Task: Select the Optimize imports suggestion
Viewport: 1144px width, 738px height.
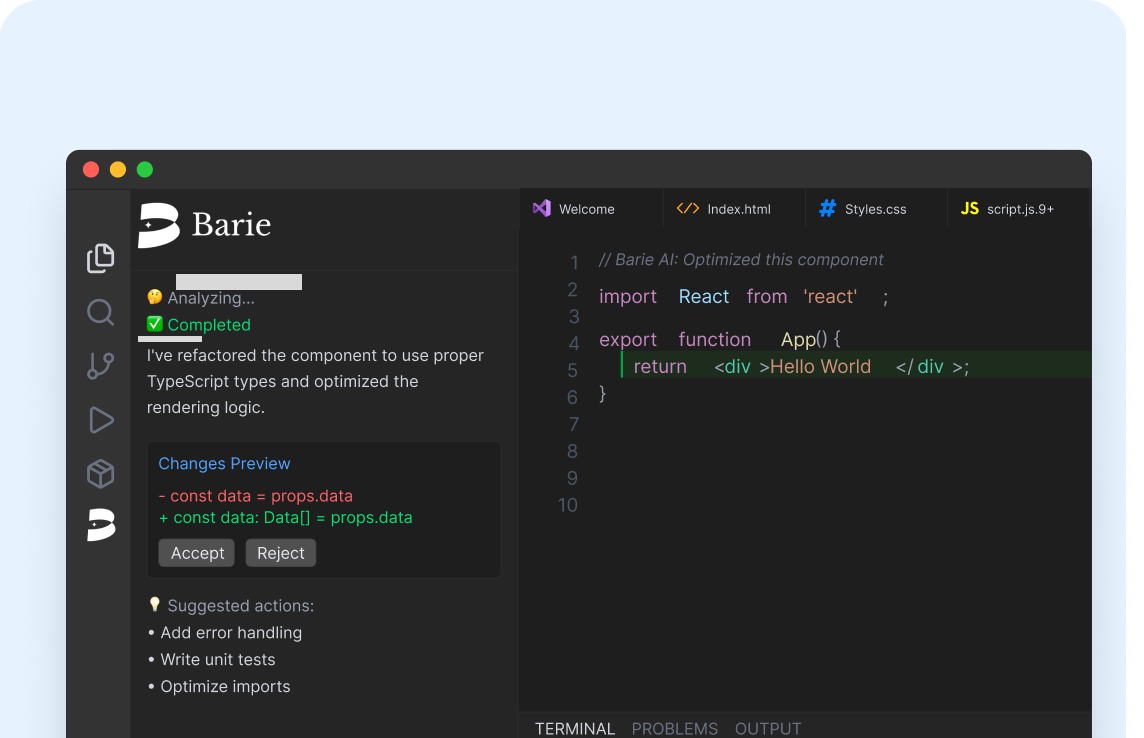Action: pyautogui.click(x=225, y=687)
